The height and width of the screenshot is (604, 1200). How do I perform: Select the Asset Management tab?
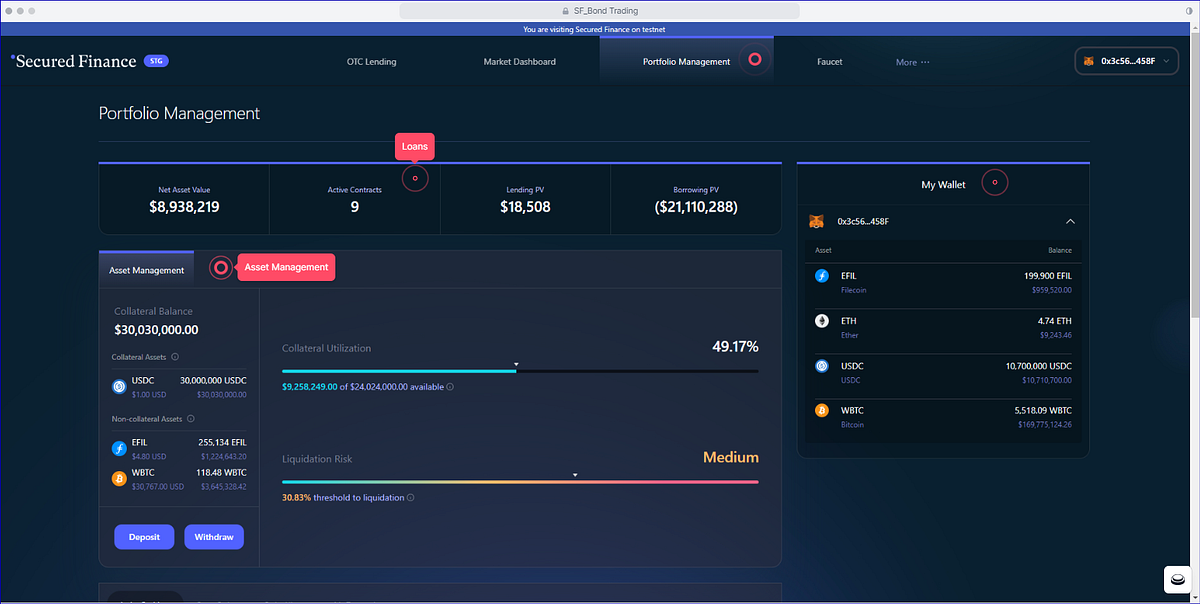coord(146,270)
